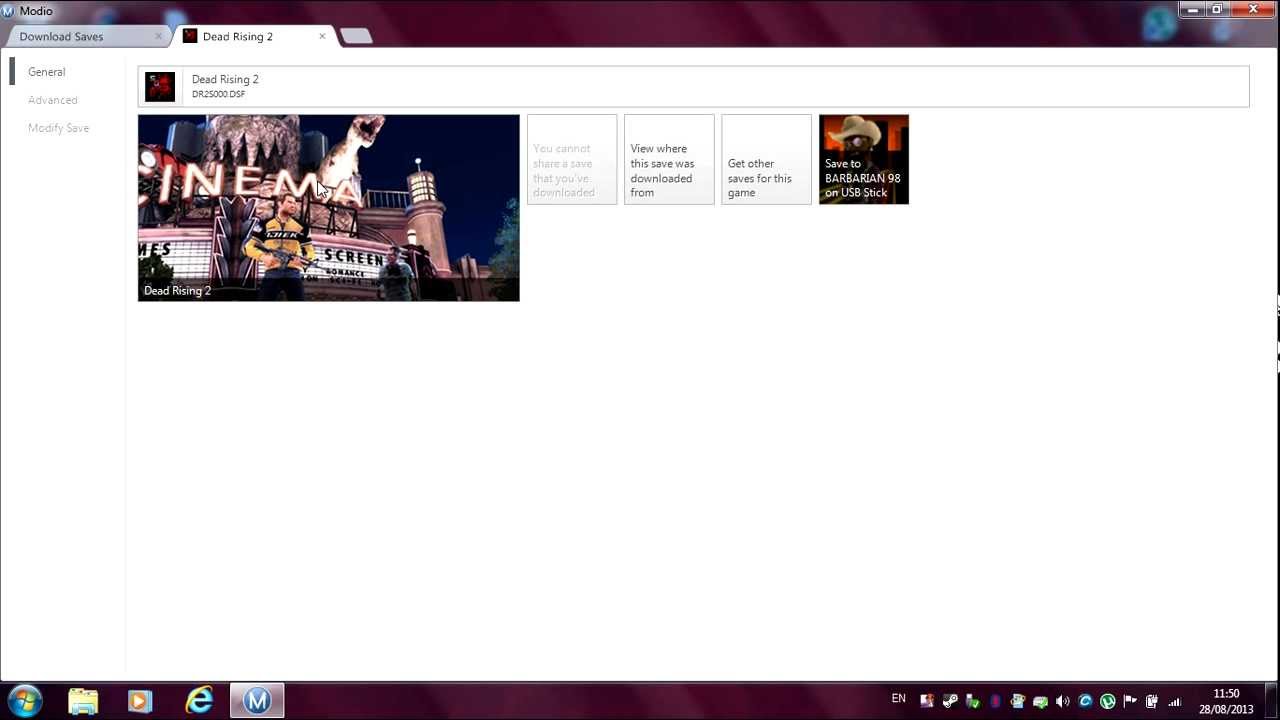
Task: Open the Advanced sidebar section
Action: click(x=53, y=100)
